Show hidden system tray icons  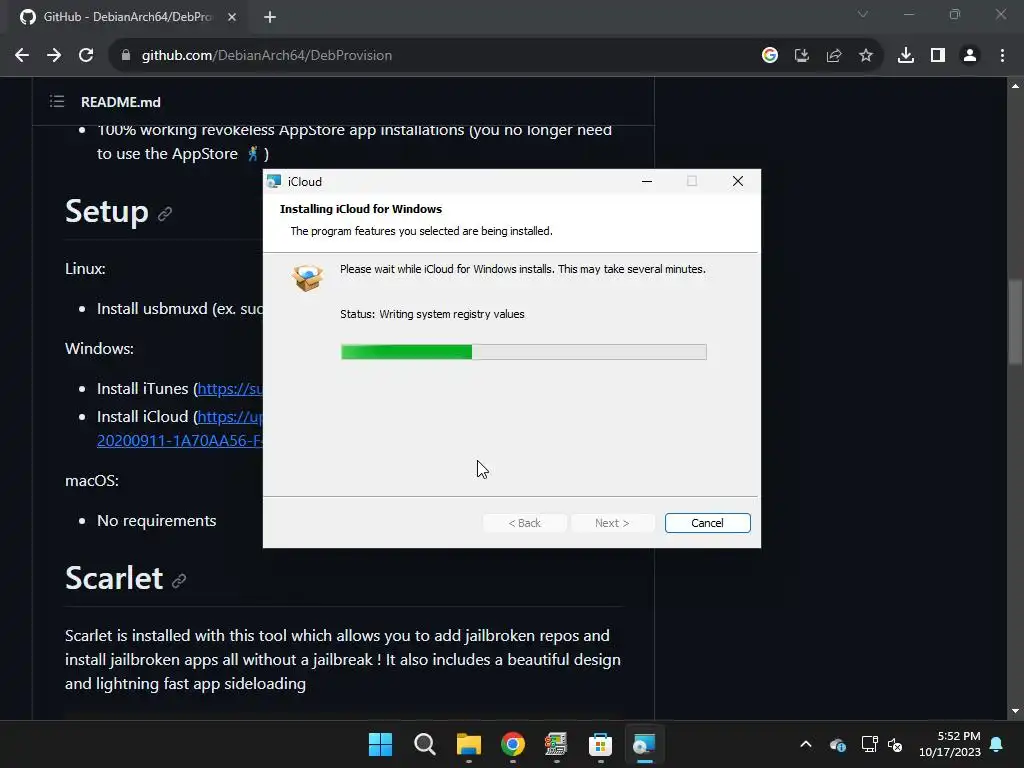(x=806, y=744)
